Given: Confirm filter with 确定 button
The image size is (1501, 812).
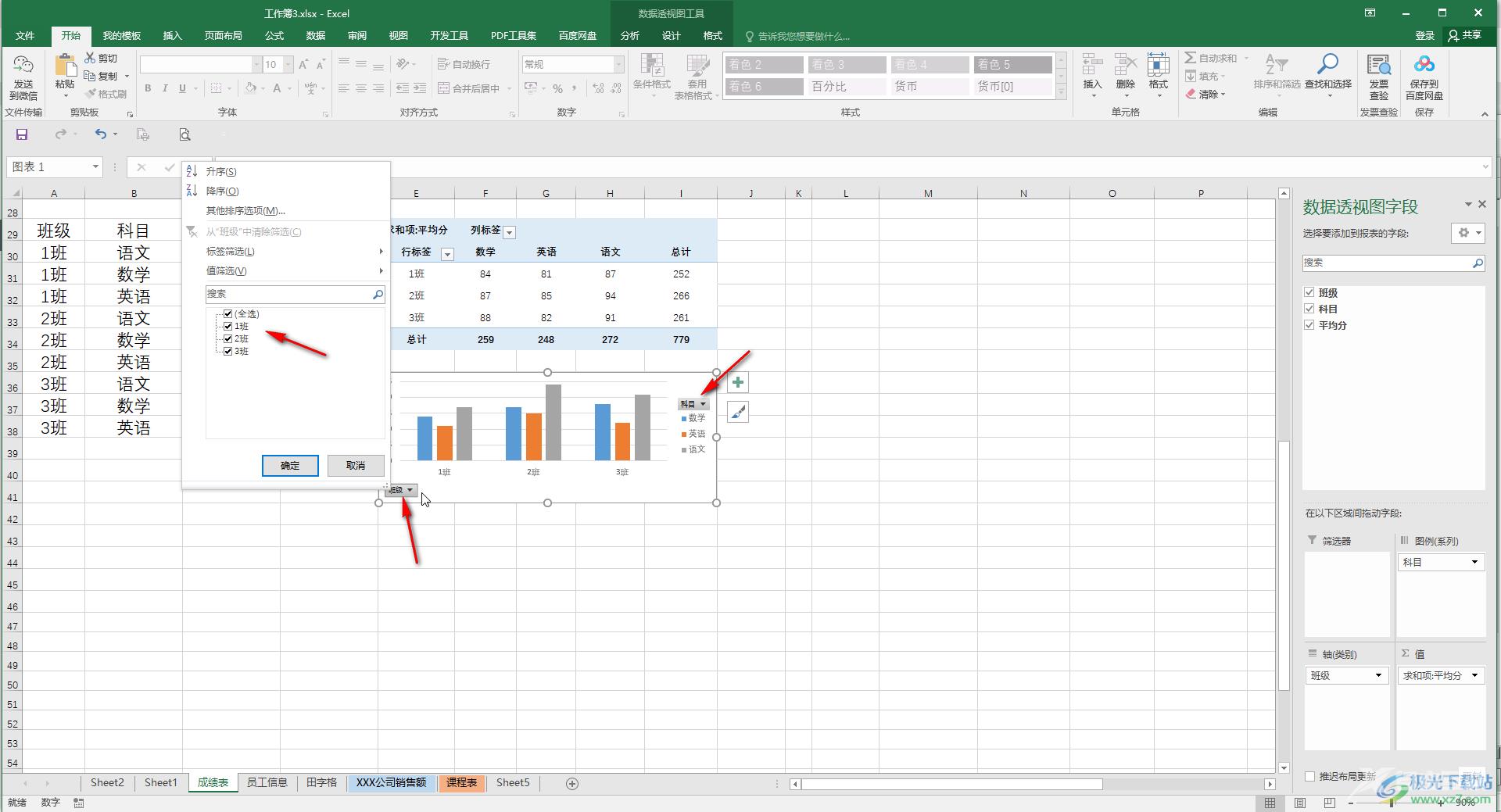Looking at the screenshot, I should click(290, 466).
